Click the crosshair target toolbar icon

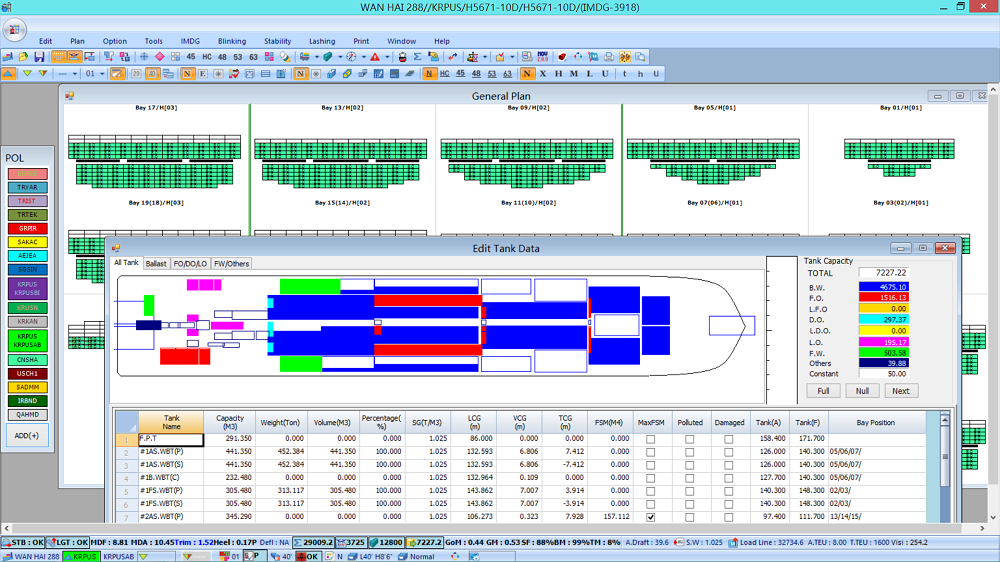tap(145, 57)
